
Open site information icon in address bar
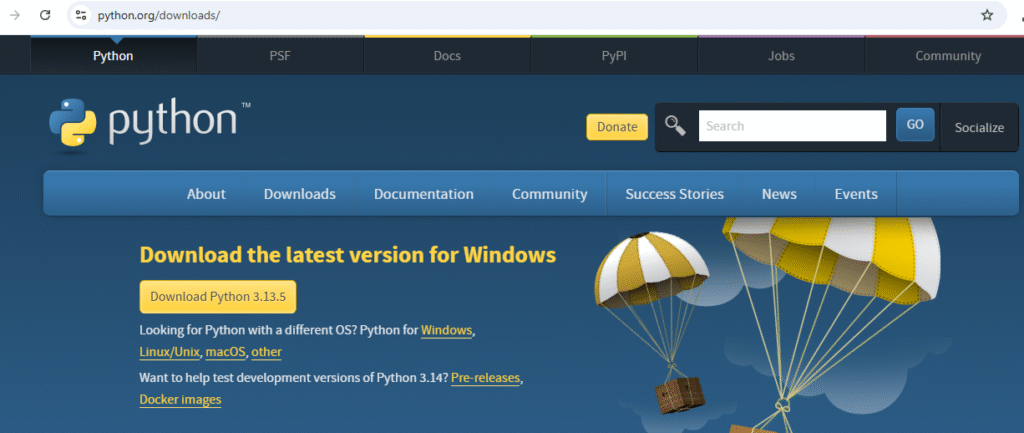80,15
